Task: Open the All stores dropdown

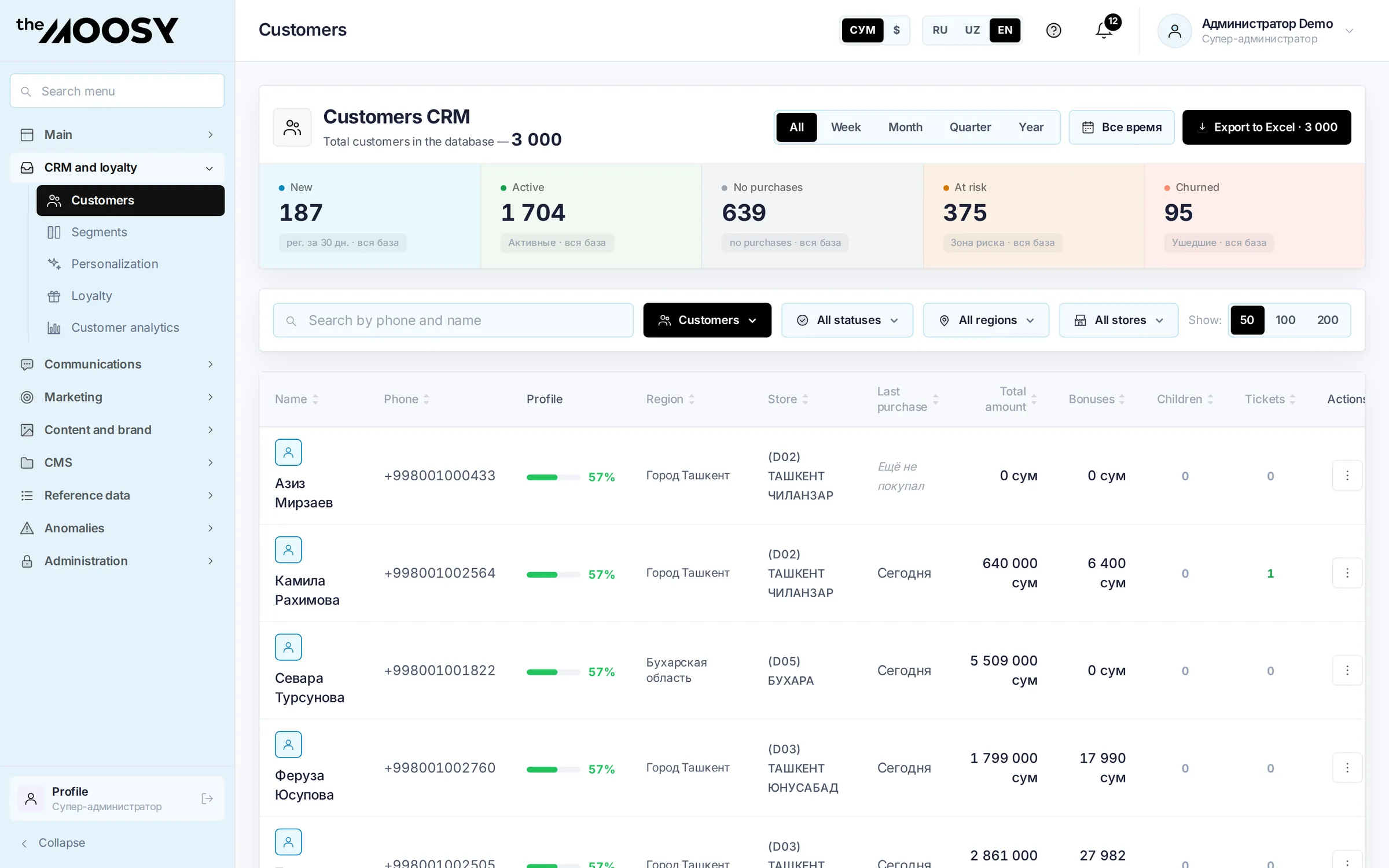Action: coord(1118,320)
